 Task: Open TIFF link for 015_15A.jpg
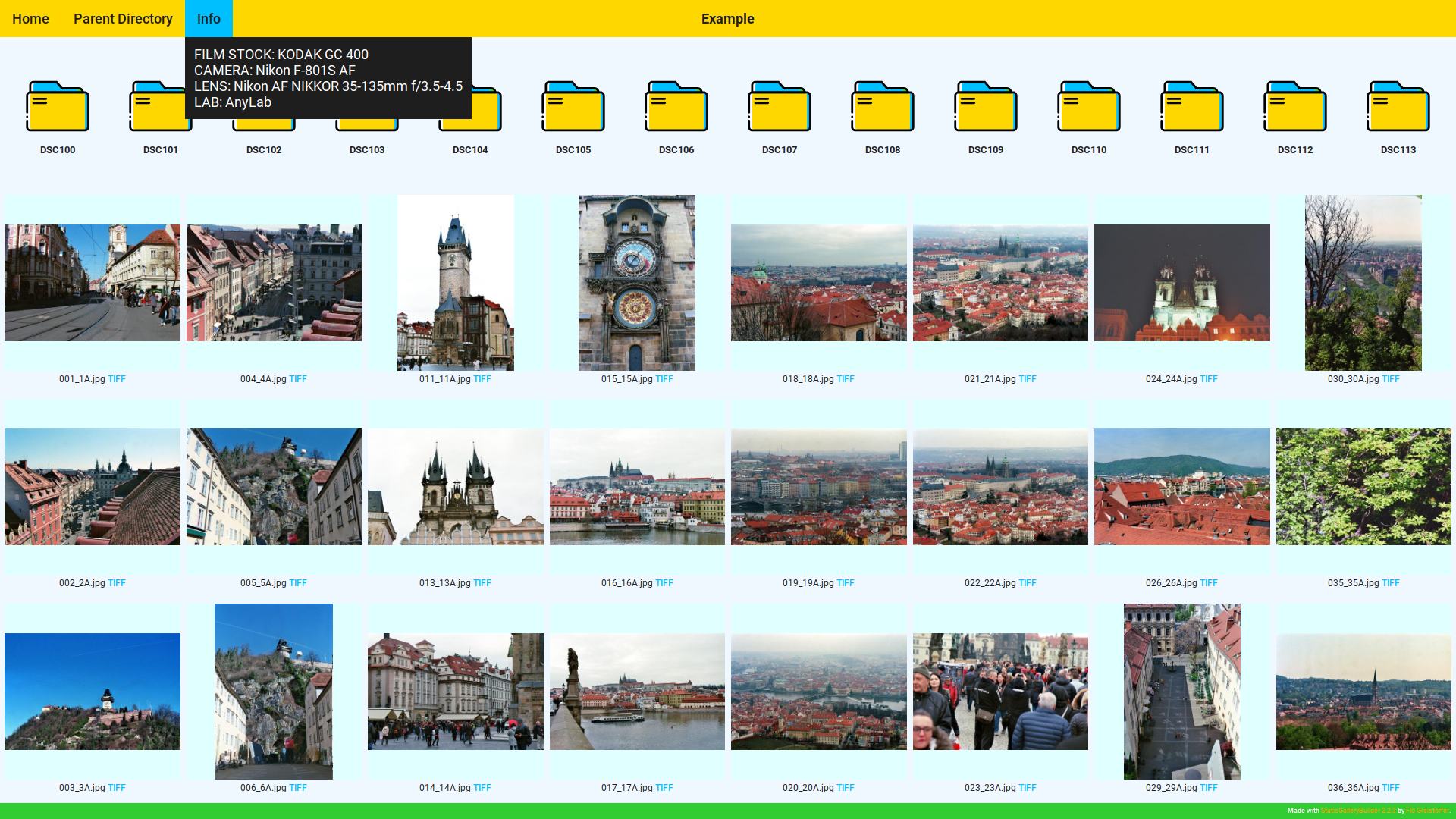tap(664, 379)
